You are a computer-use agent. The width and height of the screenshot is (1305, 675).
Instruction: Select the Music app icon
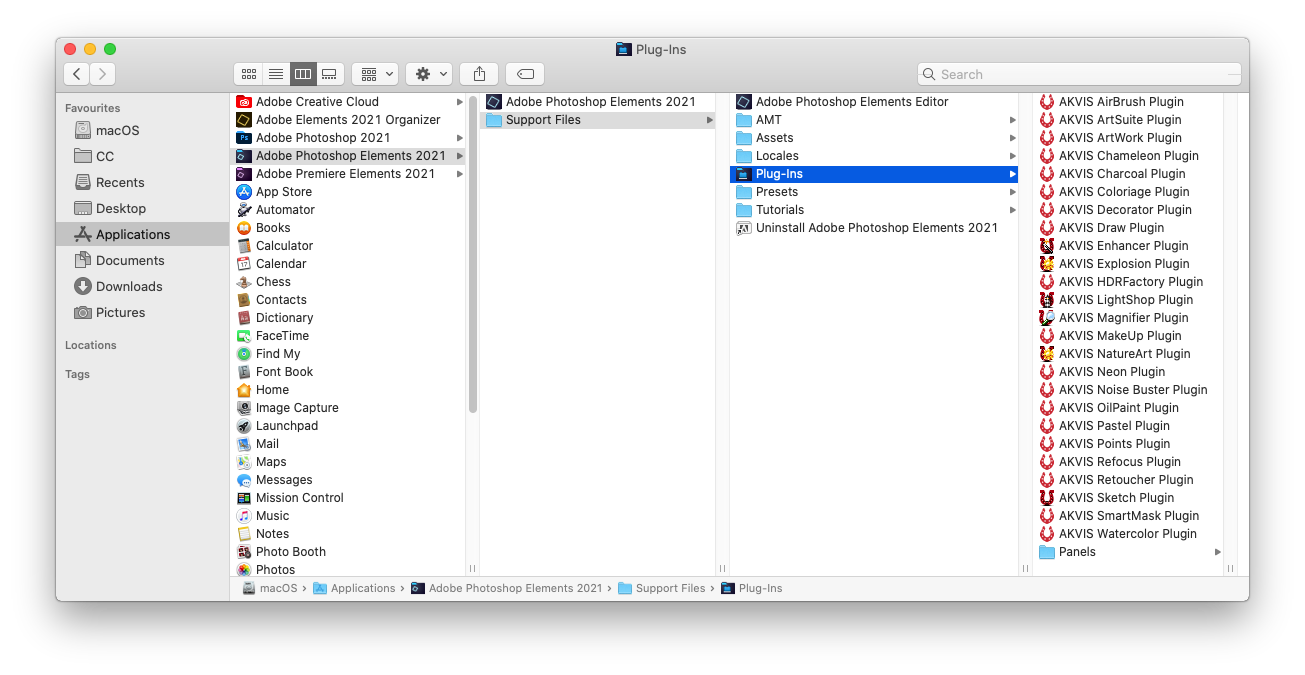(244, 516)
